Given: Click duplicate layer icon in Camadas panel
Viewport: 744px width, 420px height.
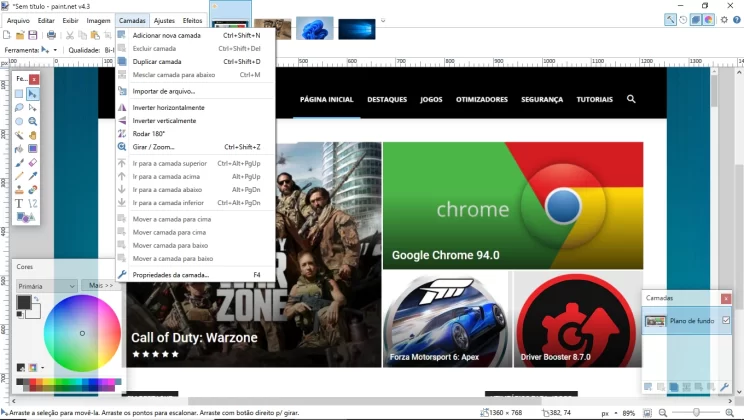Looking at the screenshot, I should coord(673,387).
